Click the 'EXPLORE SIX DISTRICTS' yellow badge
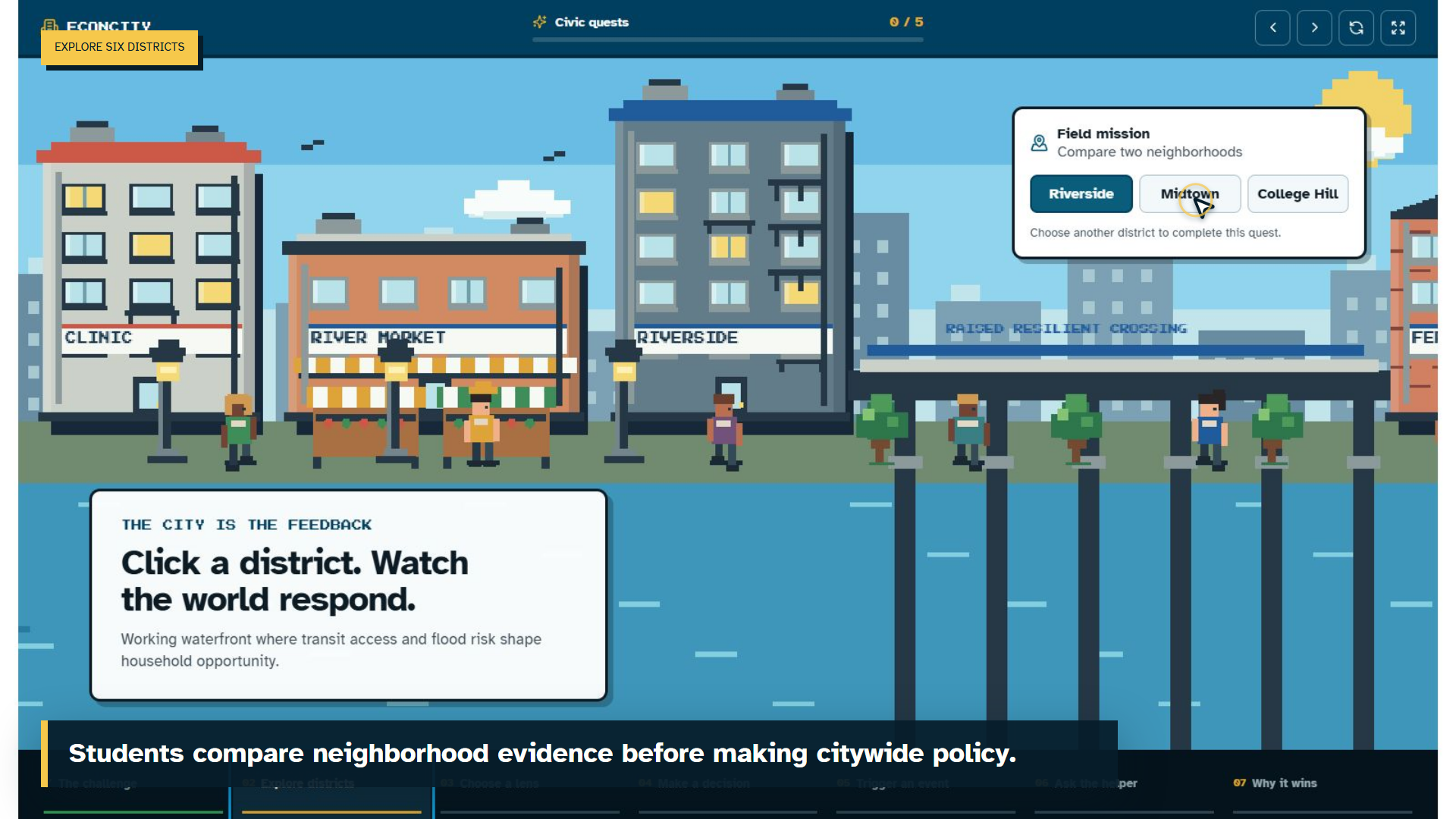 (120, 47)
